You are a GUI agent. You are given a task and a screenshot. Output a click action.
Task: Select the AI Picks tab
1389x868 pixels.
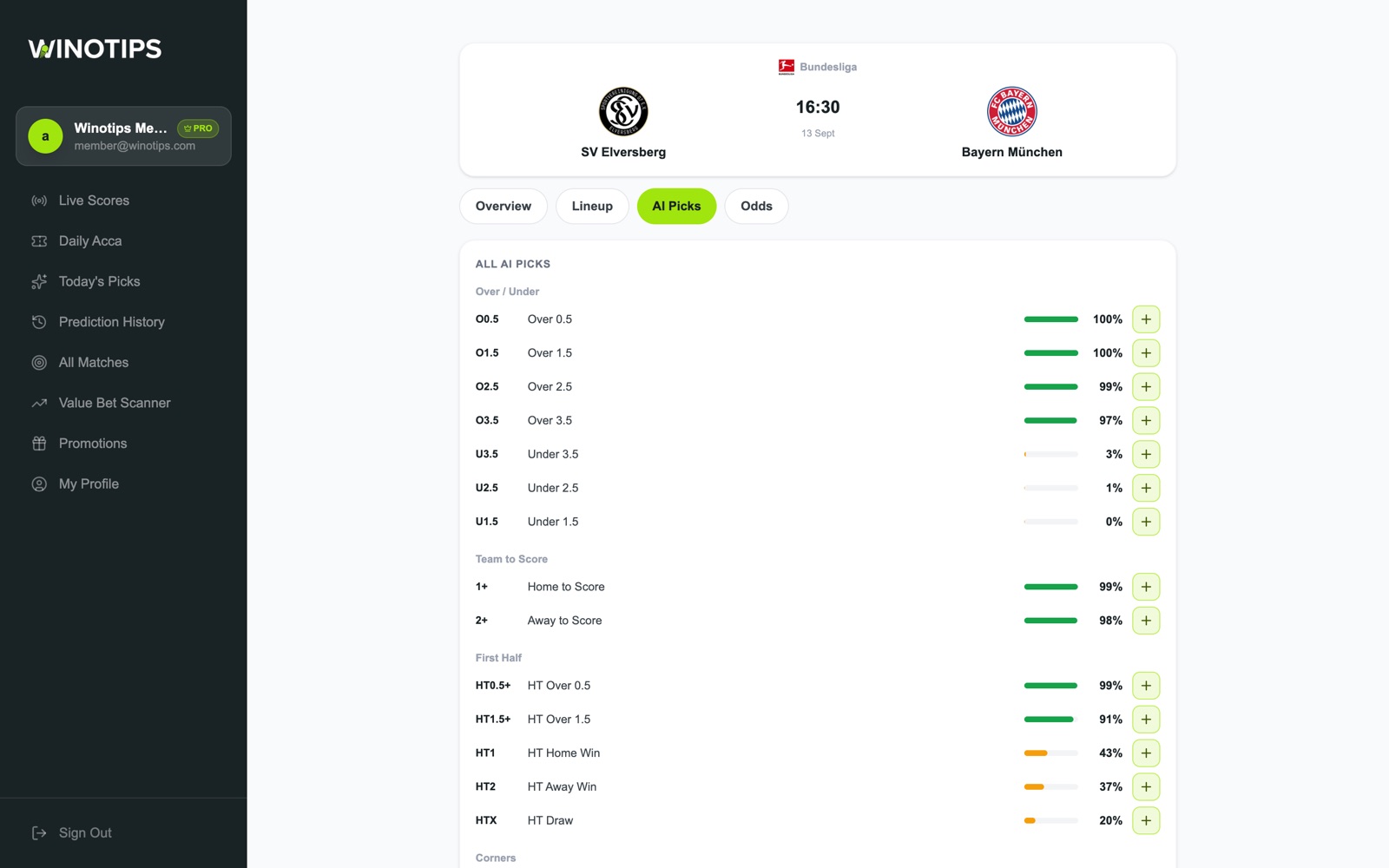coord(676,207)
